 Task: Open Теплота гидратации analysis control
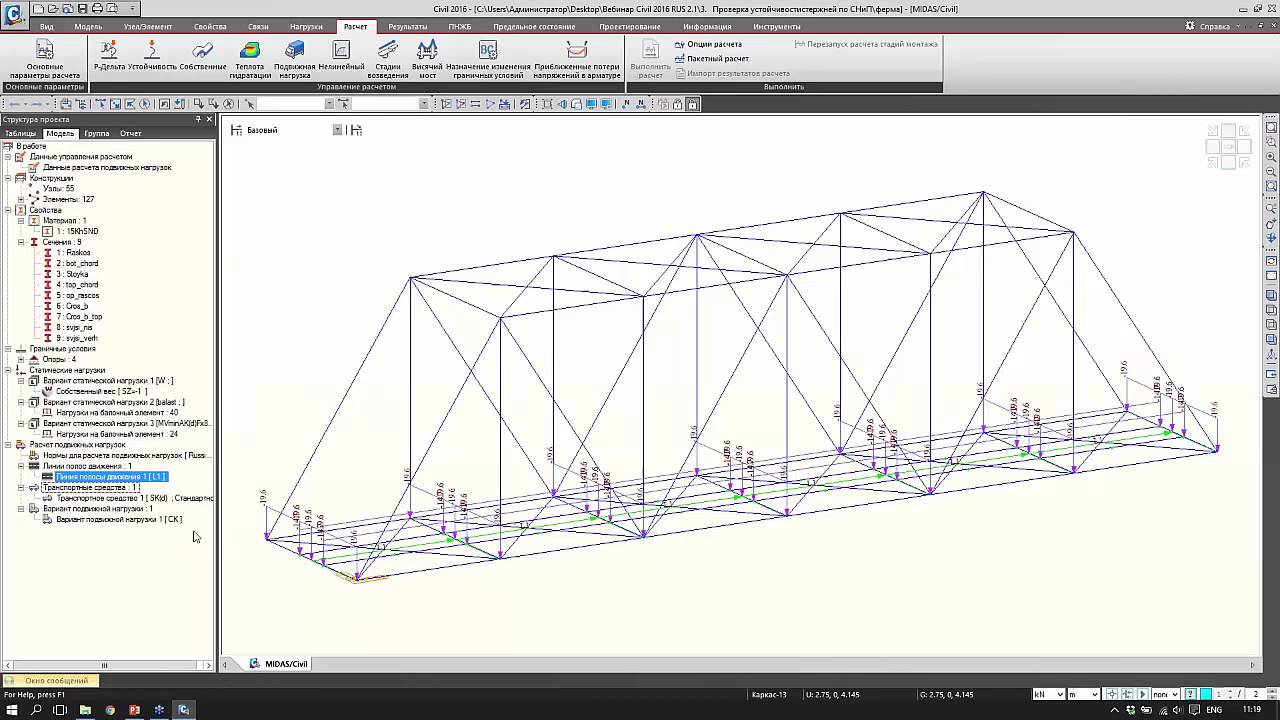coord(250,59)
